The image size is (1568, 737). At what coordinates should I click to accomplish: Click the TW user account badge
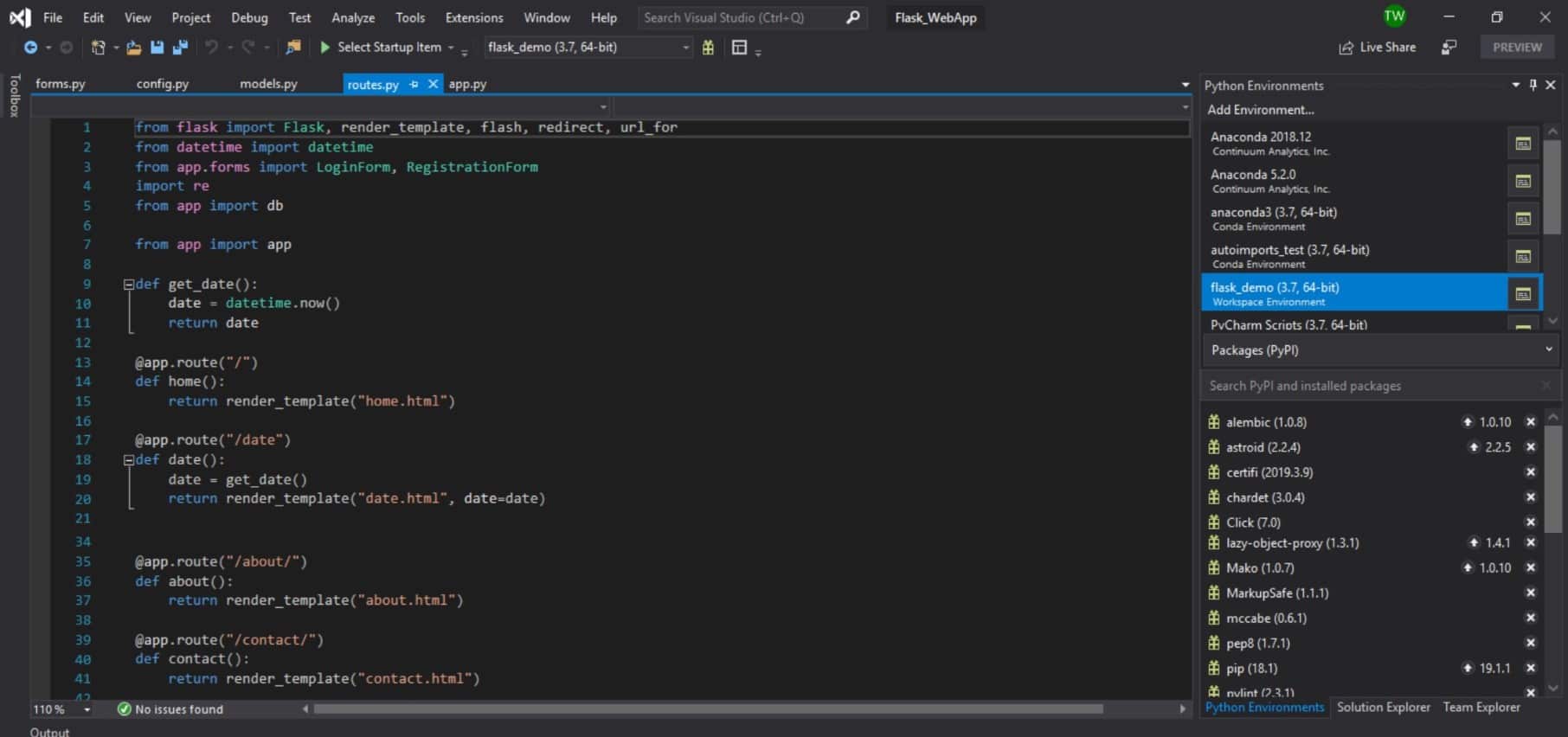point(1394,16)
